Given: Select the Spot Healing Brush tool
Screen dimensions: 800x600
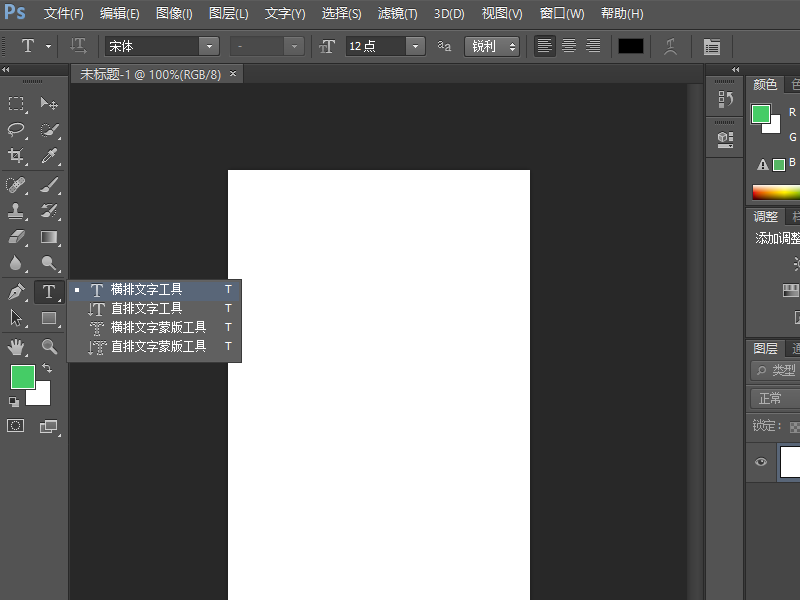Looking at the screenshot, I should (x=16, y=185).
